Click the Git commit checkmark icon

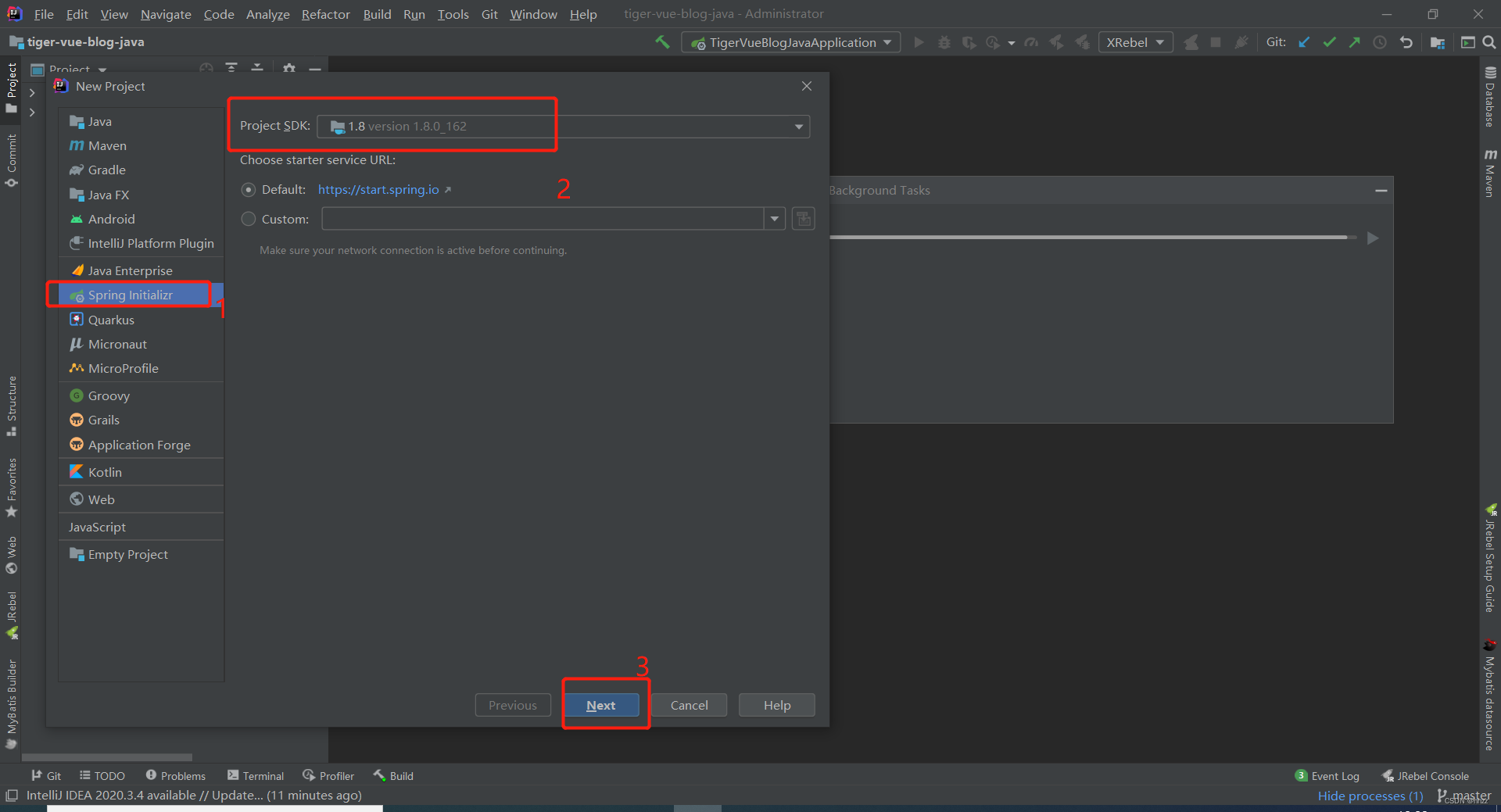(1329, 42)
